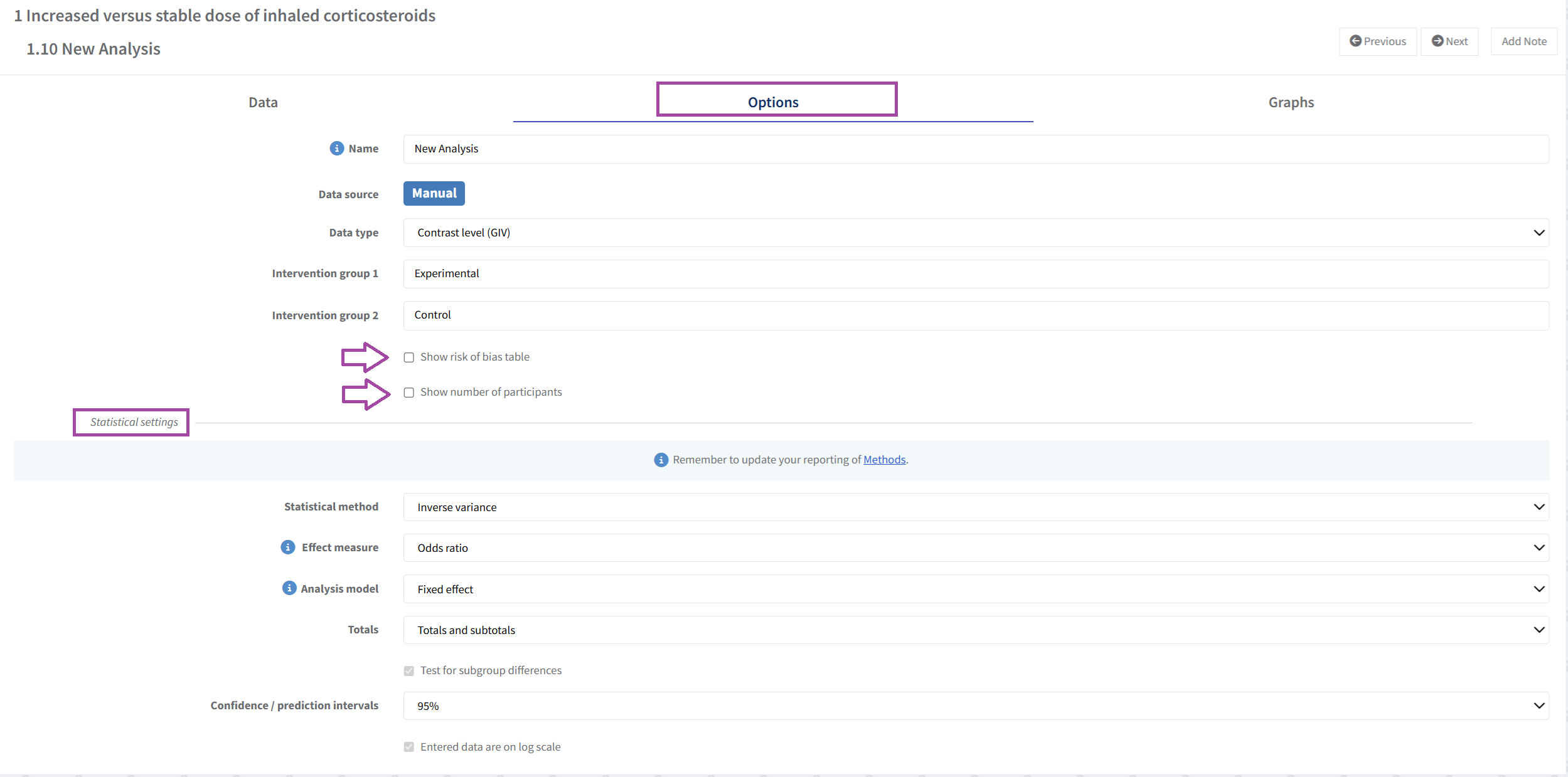Enable Show risk of bias table

(409, 357)
